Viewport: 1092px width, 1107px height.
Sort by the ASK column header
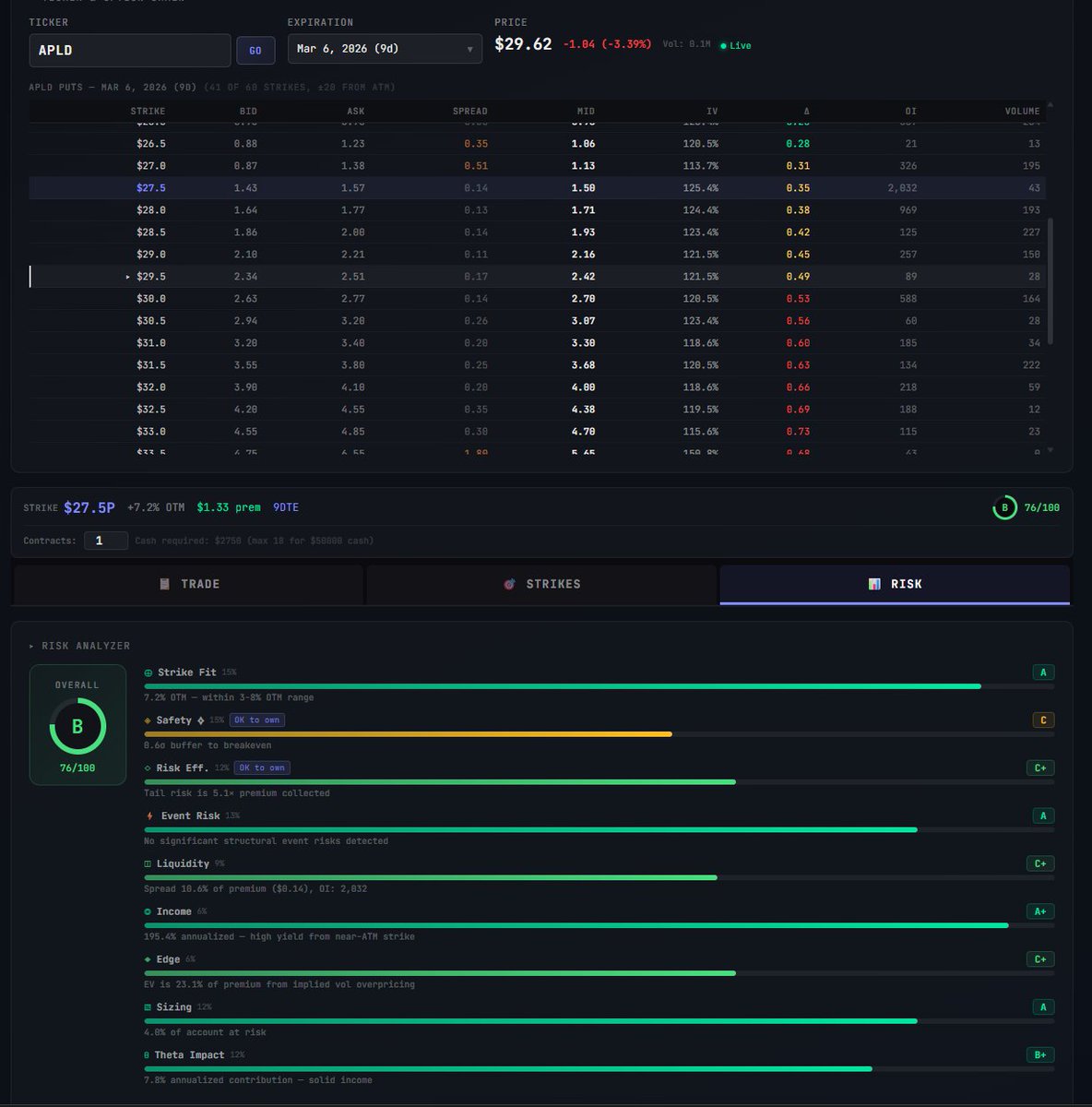[355, 112]
